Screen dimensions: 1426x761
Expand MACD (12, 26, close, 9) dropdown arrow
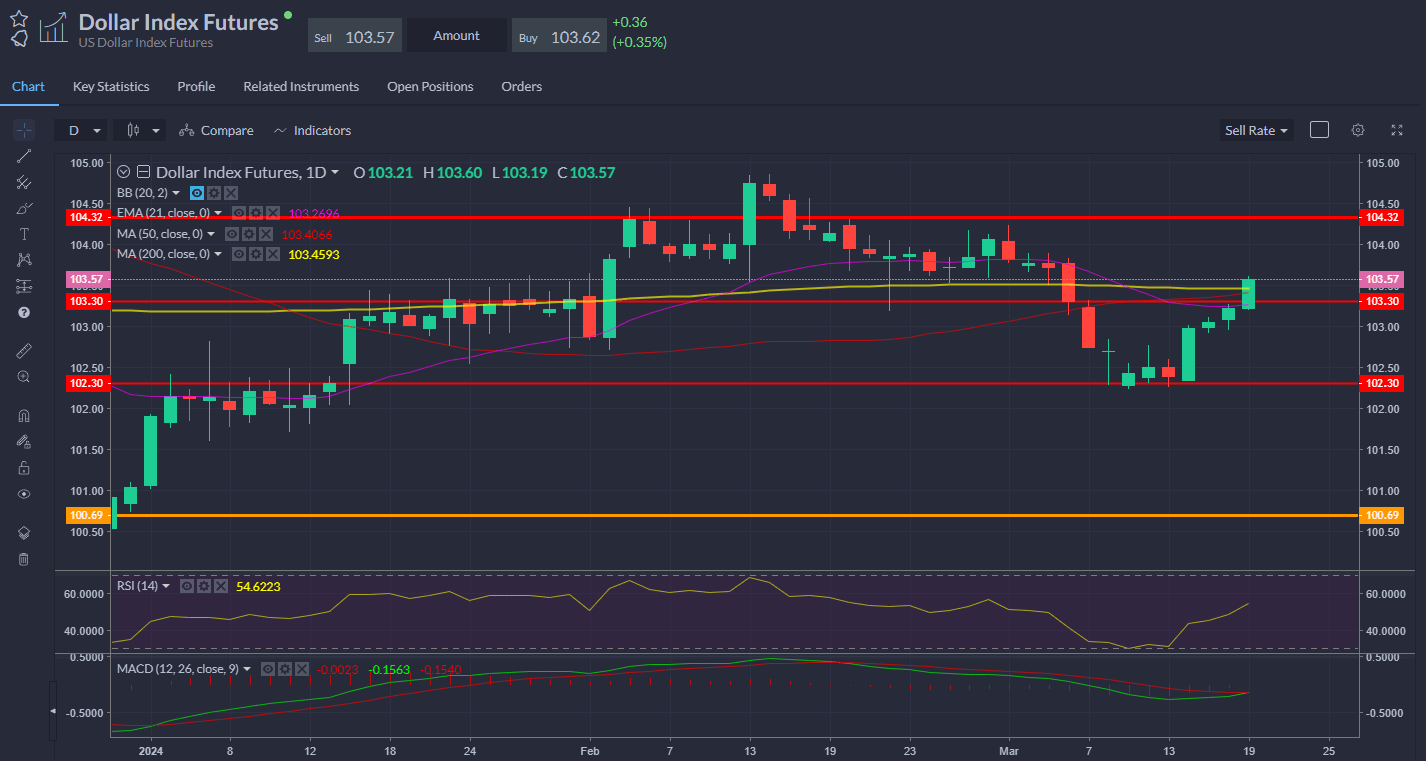[247, 669]
